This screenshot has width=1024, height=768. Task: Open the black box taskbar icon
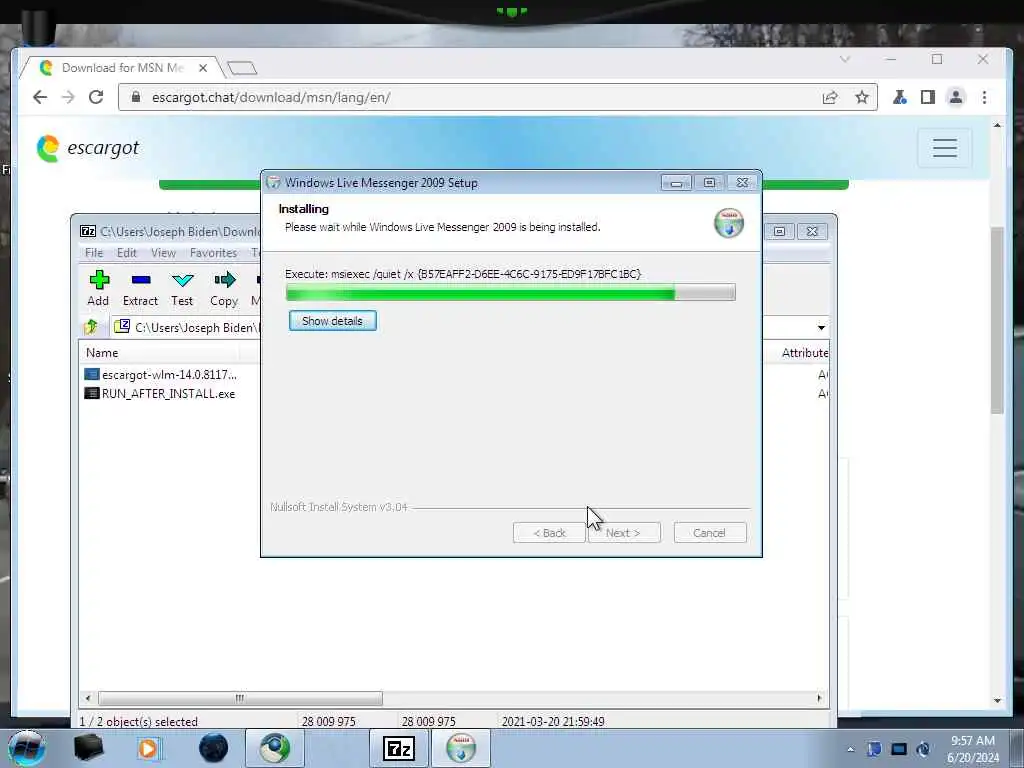88,748
